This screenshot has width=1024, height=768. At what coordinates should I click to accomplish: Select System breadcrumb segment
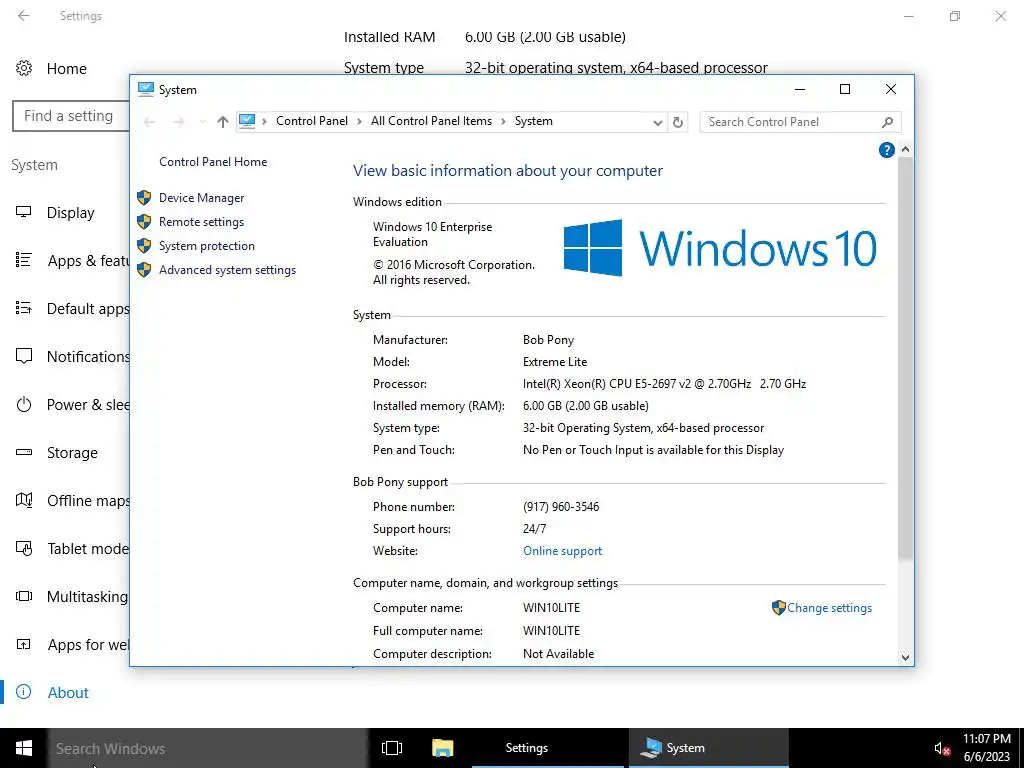[534, 121]
